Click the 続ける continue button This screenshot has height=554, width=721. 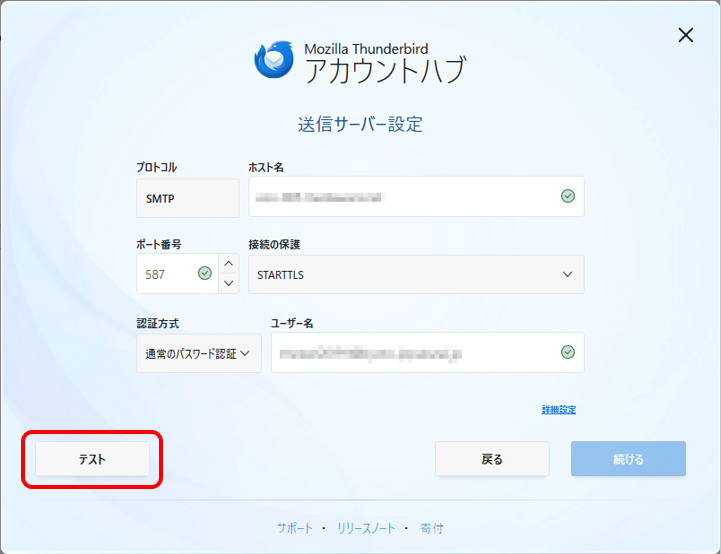pos(628,459)
